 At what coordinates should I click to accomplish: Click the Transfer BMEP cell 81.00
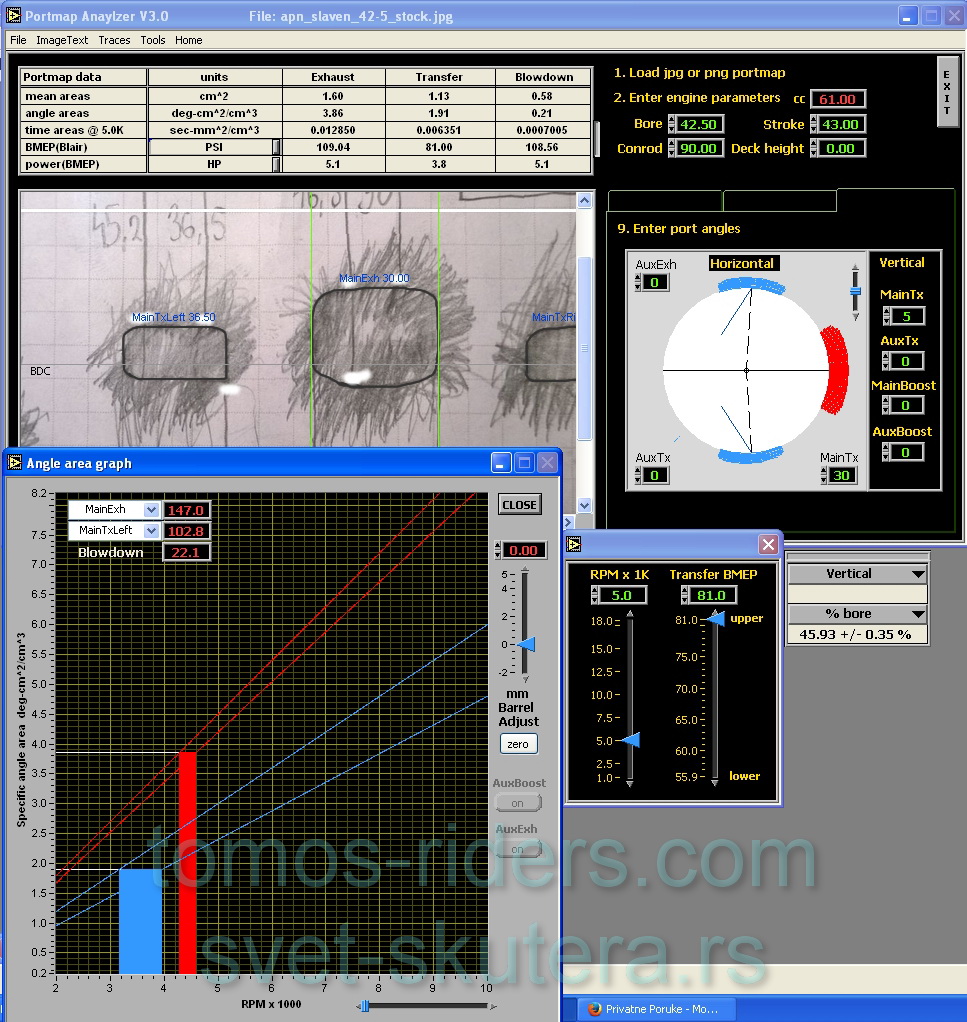[x=439, y=147]
